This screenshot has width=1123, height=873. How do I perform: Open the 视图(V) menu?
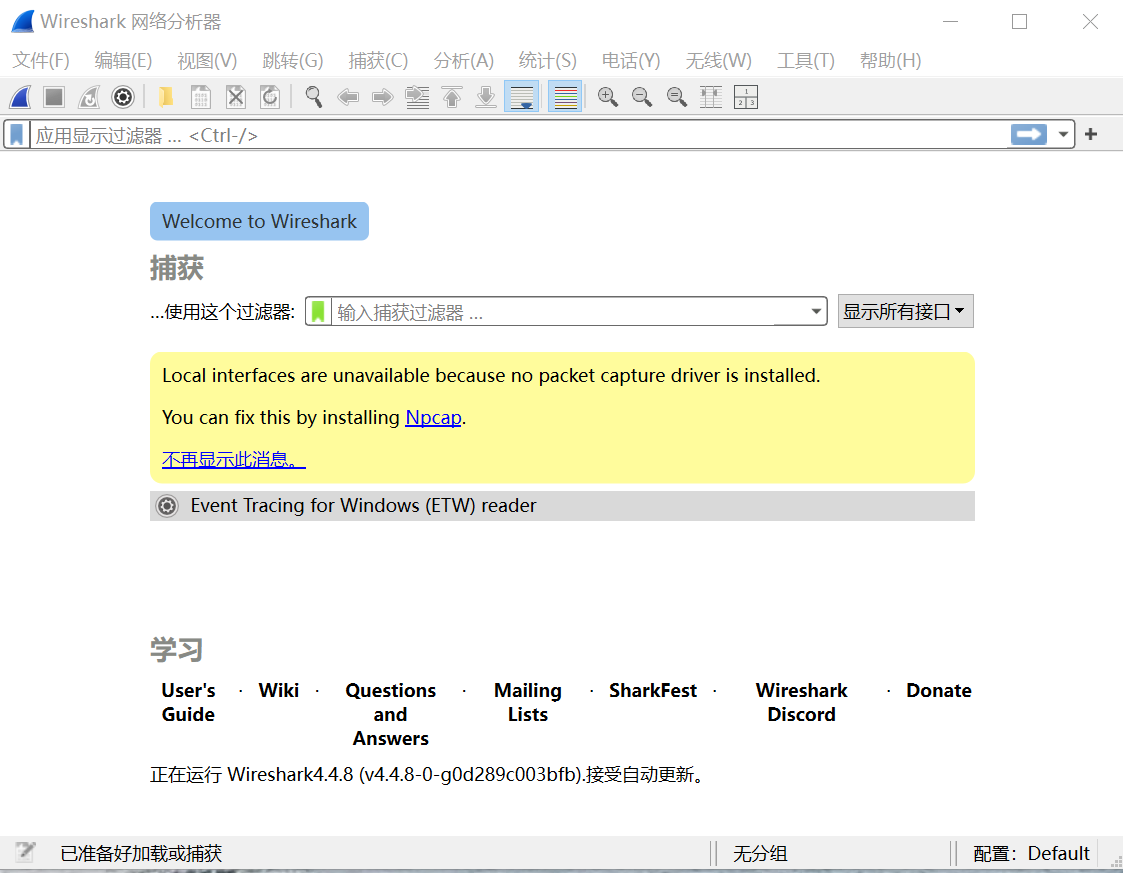tap(207, 60)
